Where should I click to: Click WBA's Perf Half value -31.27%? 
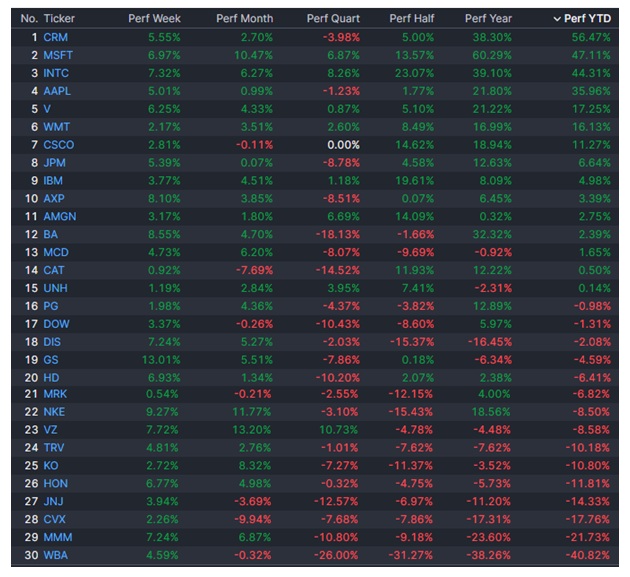pos(411,555)
